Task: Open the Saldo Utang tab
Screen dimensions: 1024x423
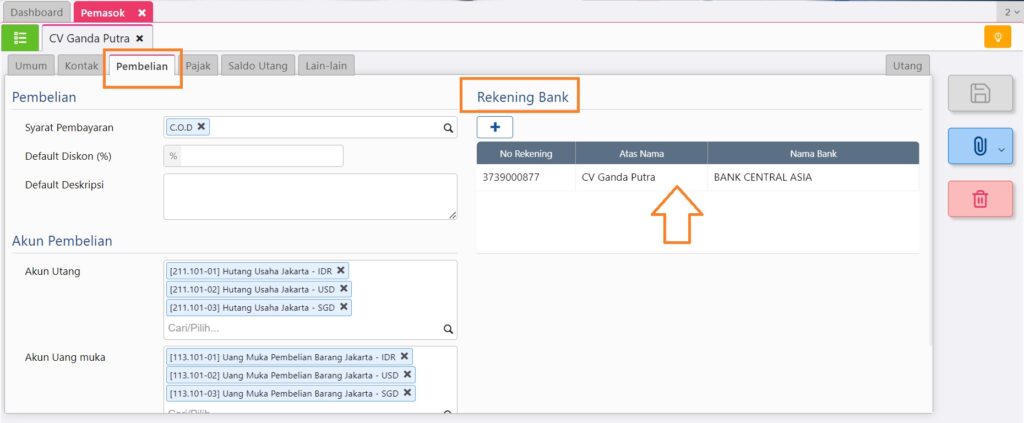Action: point(257,66)
